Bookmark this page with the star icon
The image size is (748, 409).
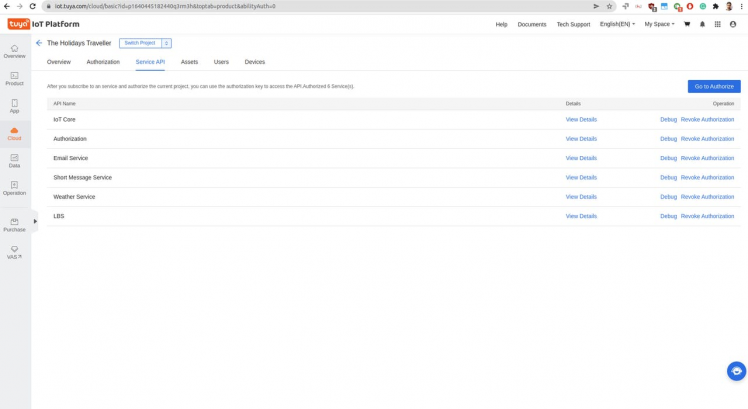(x=609, y=6)
